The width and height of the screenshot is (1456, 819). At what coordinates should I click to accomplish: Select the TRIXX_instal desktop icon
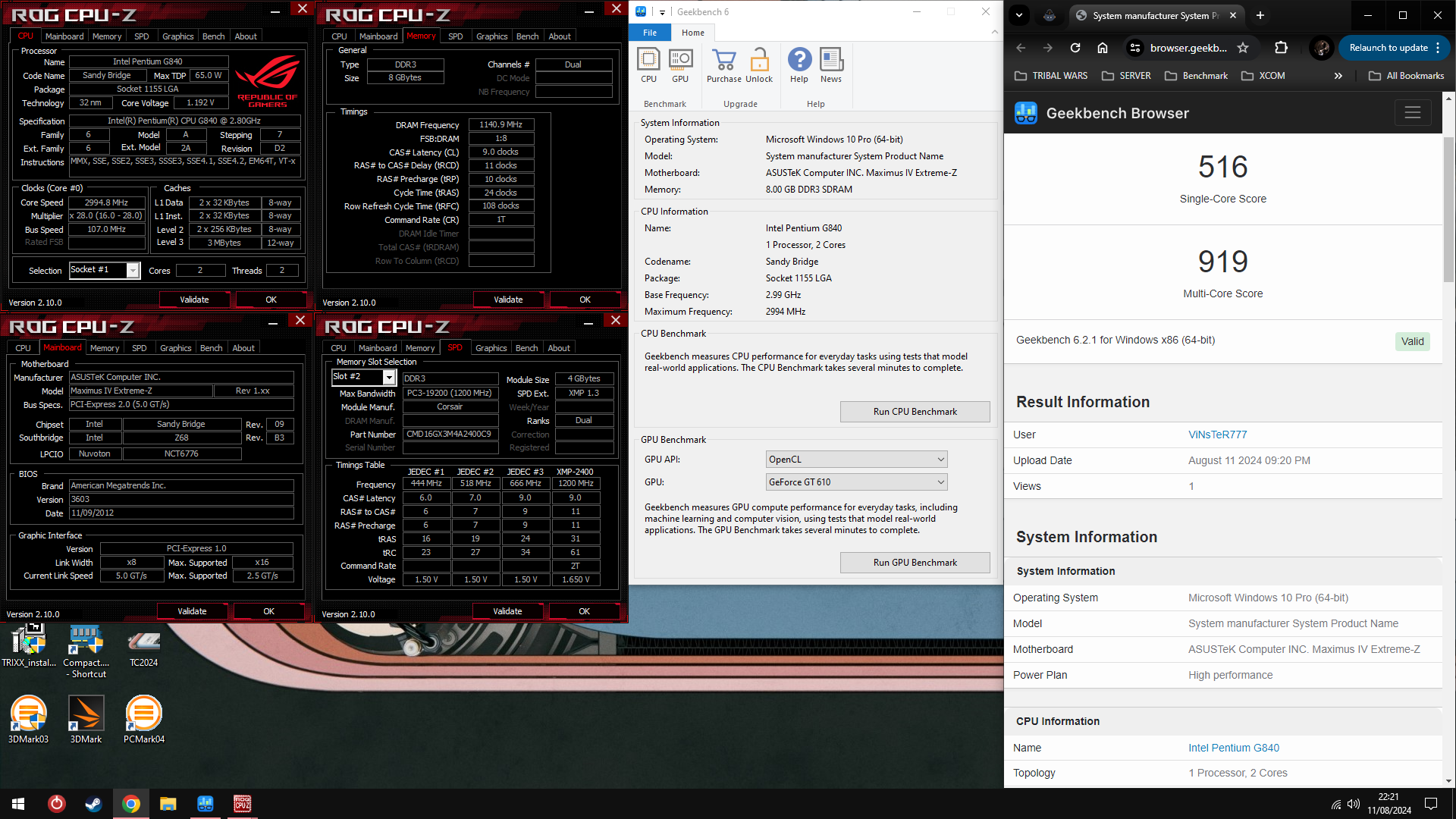click(x=29, y=645)
